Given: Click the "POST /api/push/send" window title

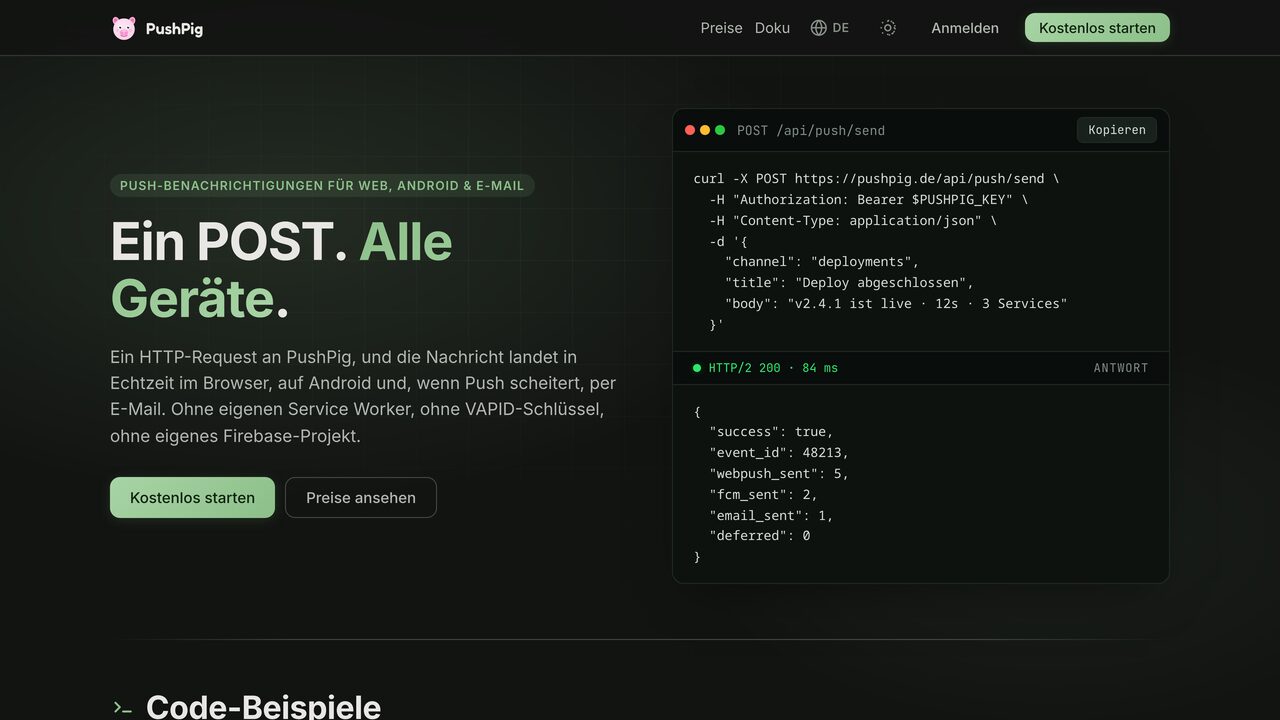Looking at the screenshot, I should [x=811, y=130].
